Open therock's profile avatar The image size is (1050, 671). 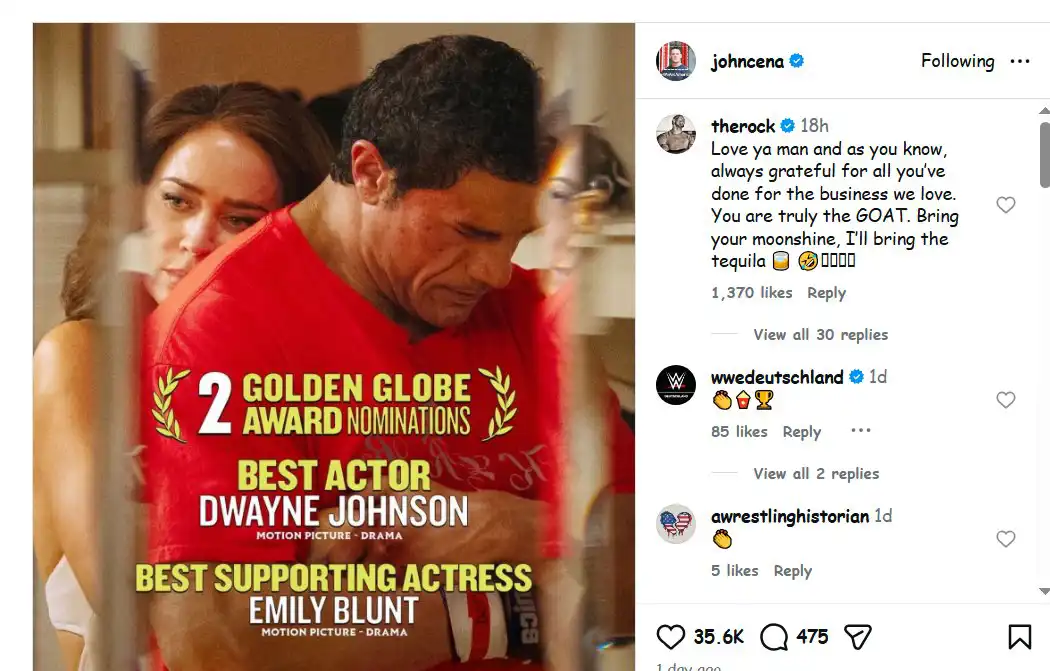tap(676, 133)
